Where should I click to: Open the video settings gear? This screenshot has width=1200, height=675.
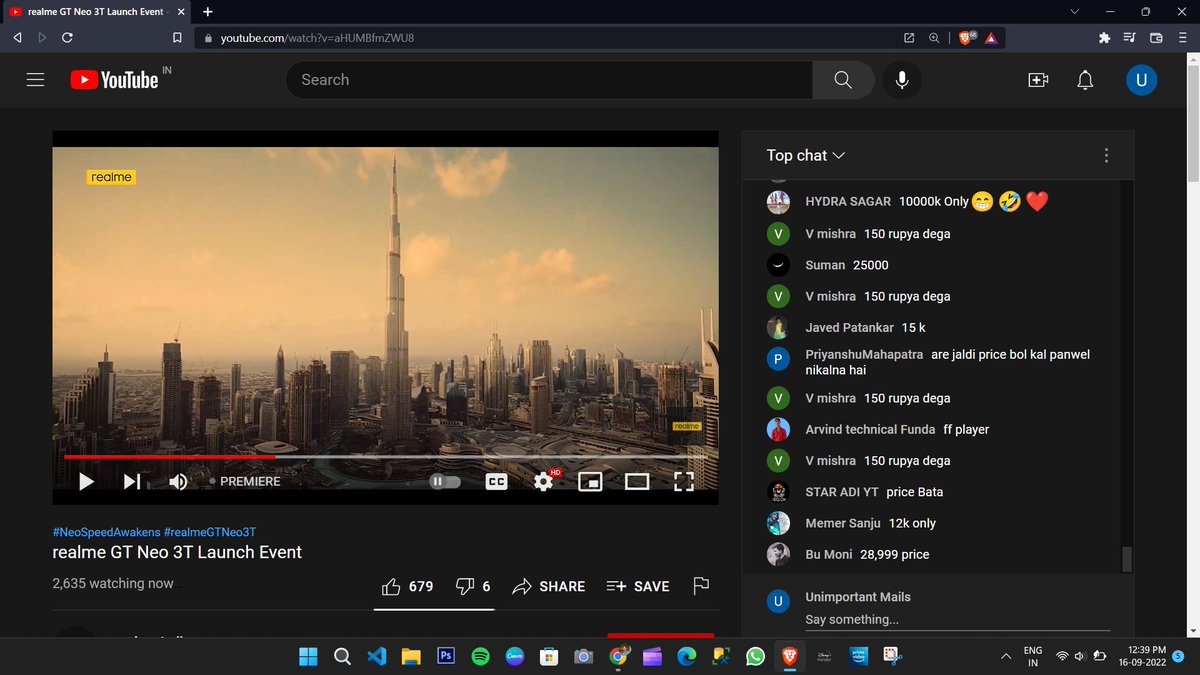[543, 482]
